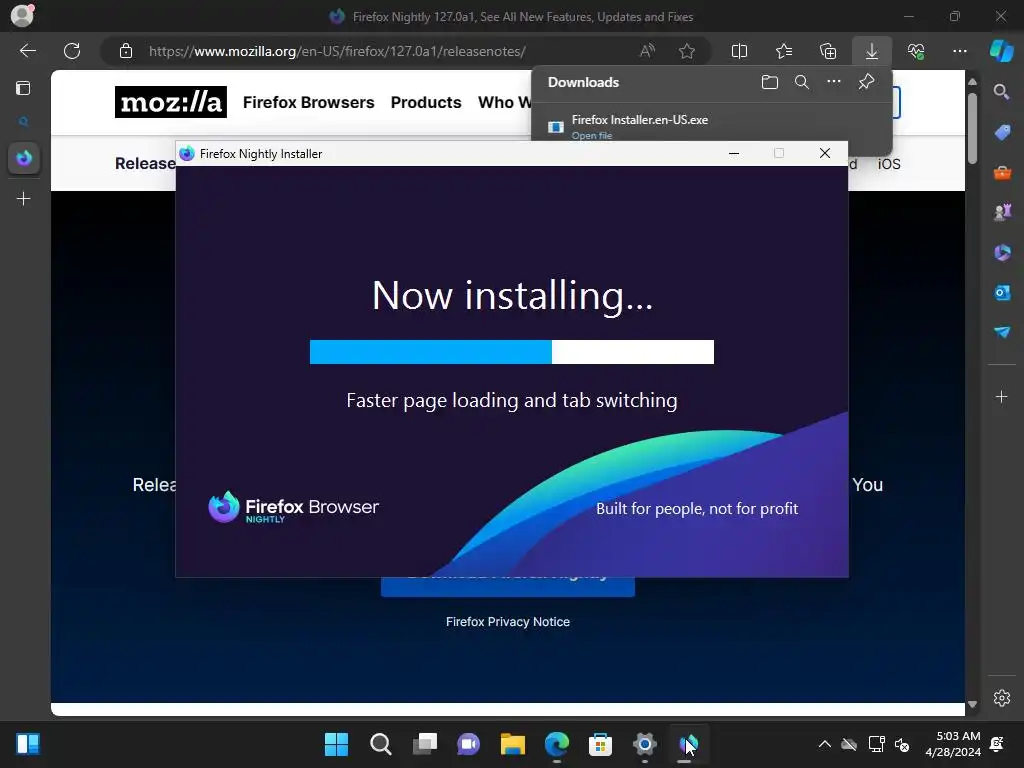Click the installer progress bar

point(511,352)
